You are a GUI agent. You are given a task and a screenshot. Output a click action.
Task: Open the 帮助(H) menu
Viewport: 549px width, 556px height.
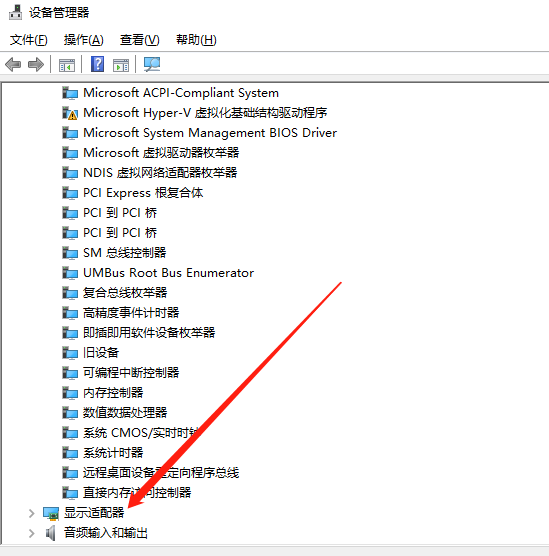[x=196, y=40]
